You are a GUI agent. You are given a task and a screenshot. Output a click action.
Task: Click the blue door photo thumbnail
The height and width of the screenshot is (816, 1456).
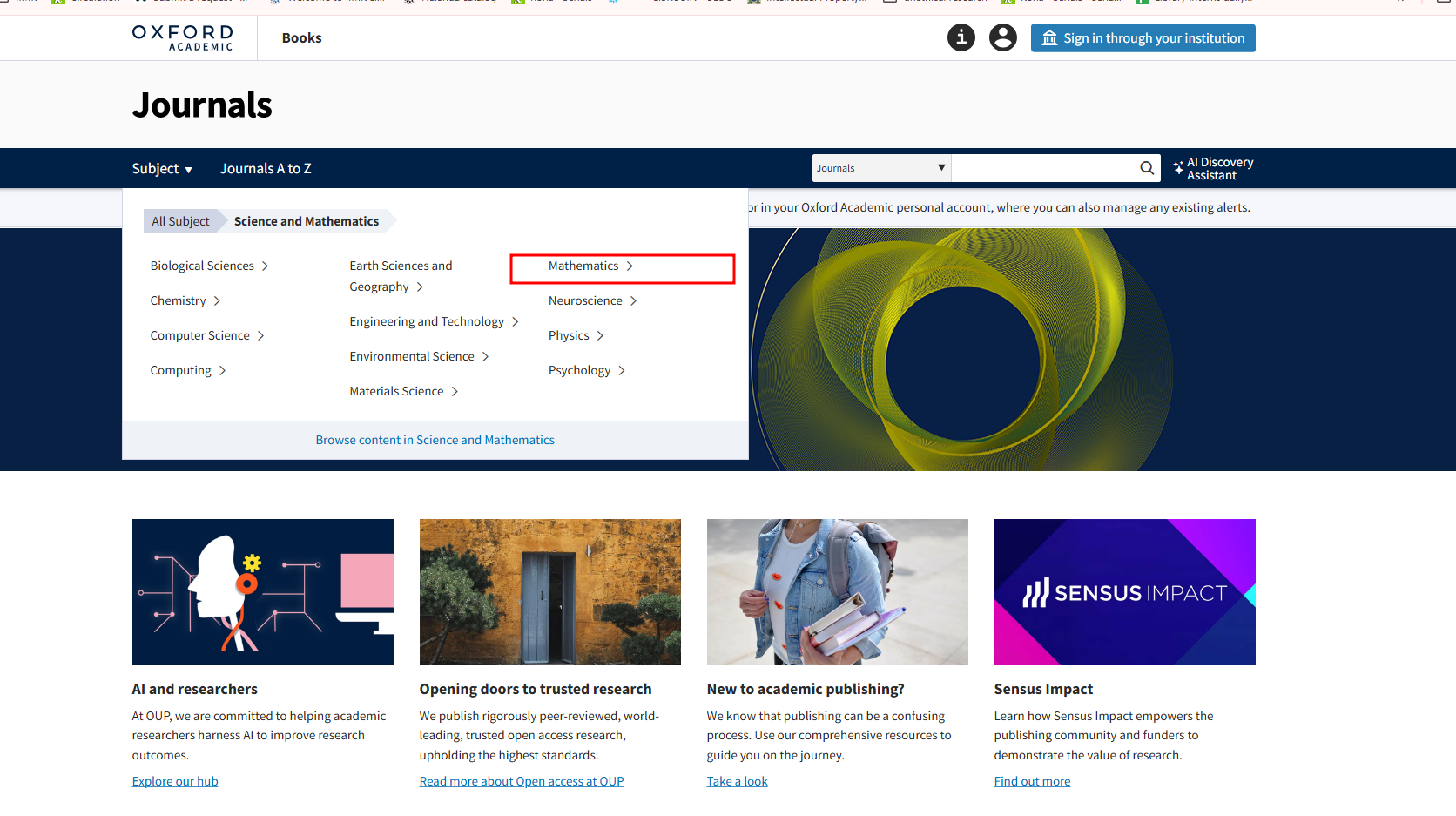click(549, 592)
